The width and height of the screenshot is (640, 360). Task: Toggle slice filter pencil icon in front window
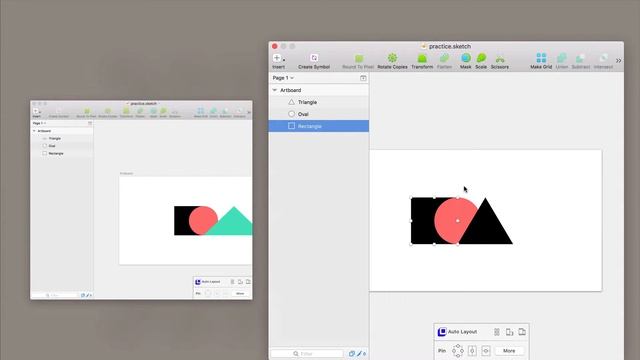click(360, 353)
